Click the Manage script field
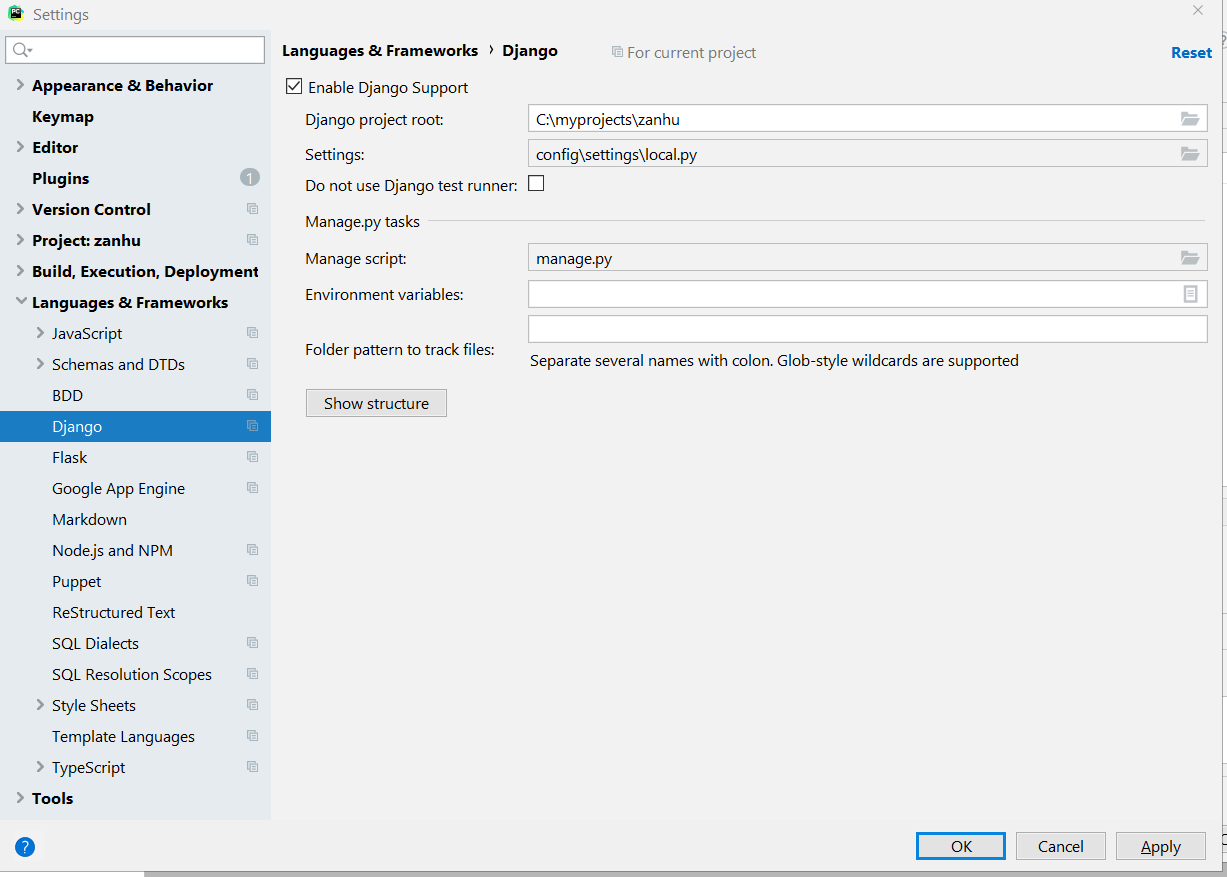1227x877 pixels. coord(867,258)
